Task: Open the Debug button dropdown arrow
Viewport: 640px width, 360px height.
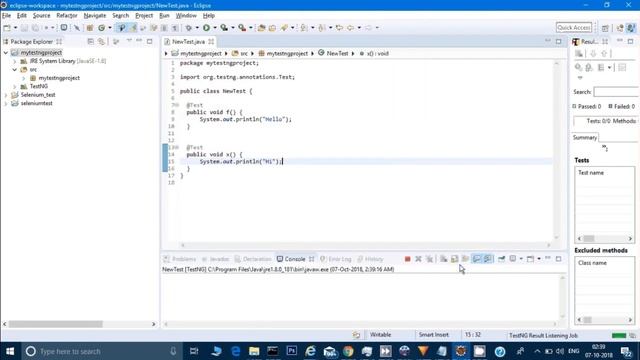Action: coord(197,28)
